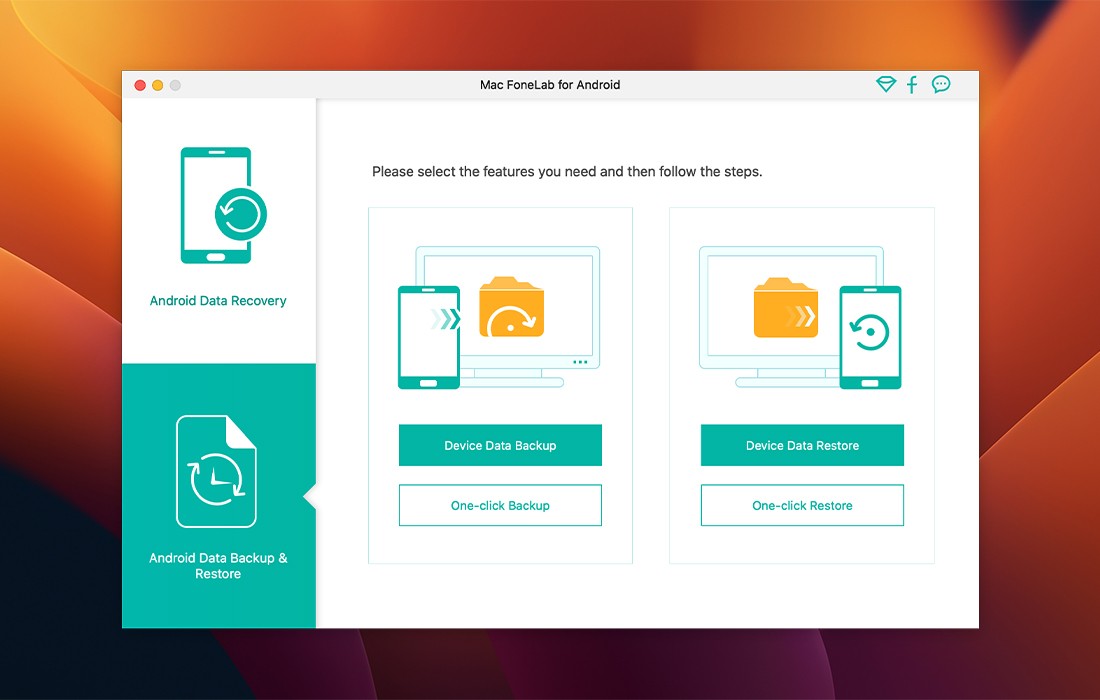1100x700 pixels.
Task: Click the orange folder in the restore illustration
Action: 785,307
